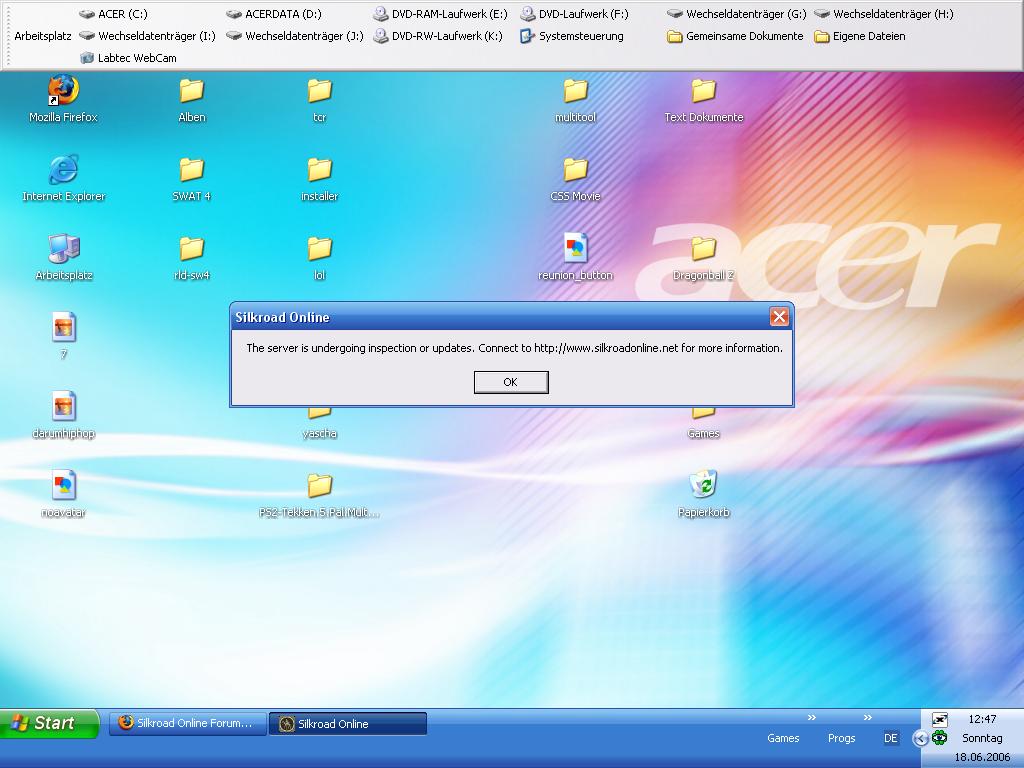
Task: Click the taskbar clock showing 12:47
Action: point(982,719)
